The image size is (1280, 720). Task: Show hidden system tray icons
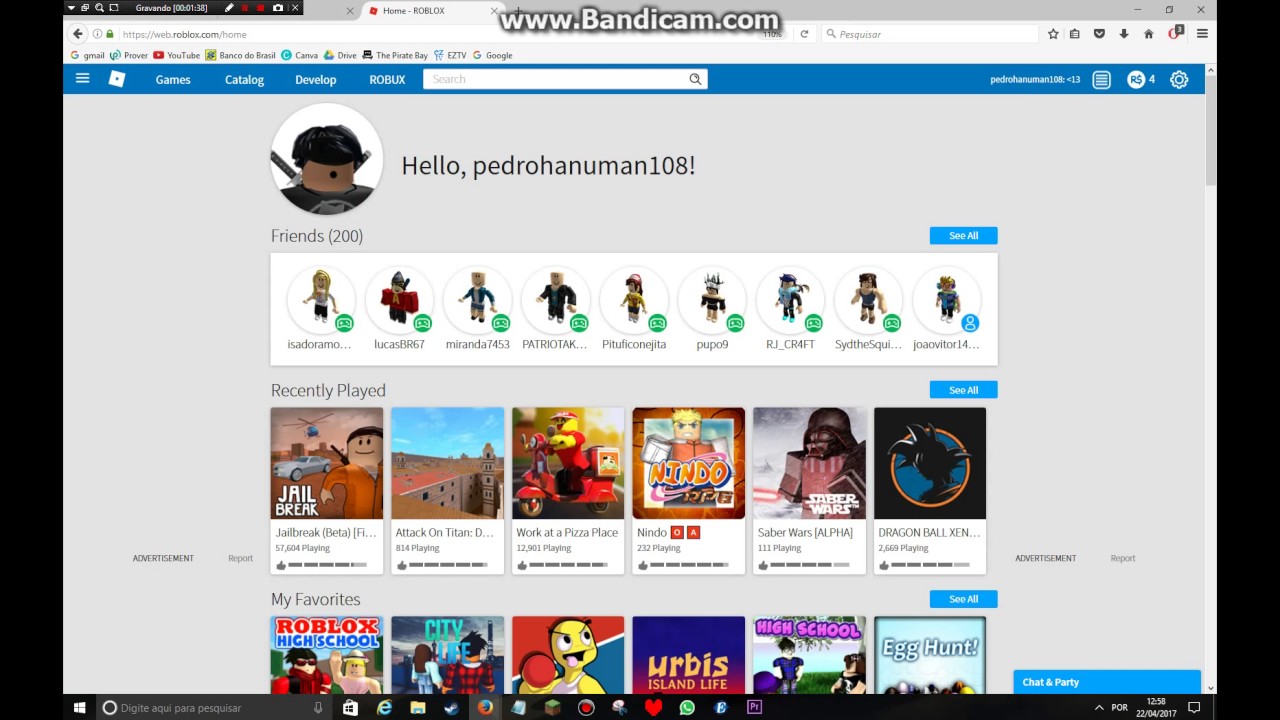coord(1099,707)
